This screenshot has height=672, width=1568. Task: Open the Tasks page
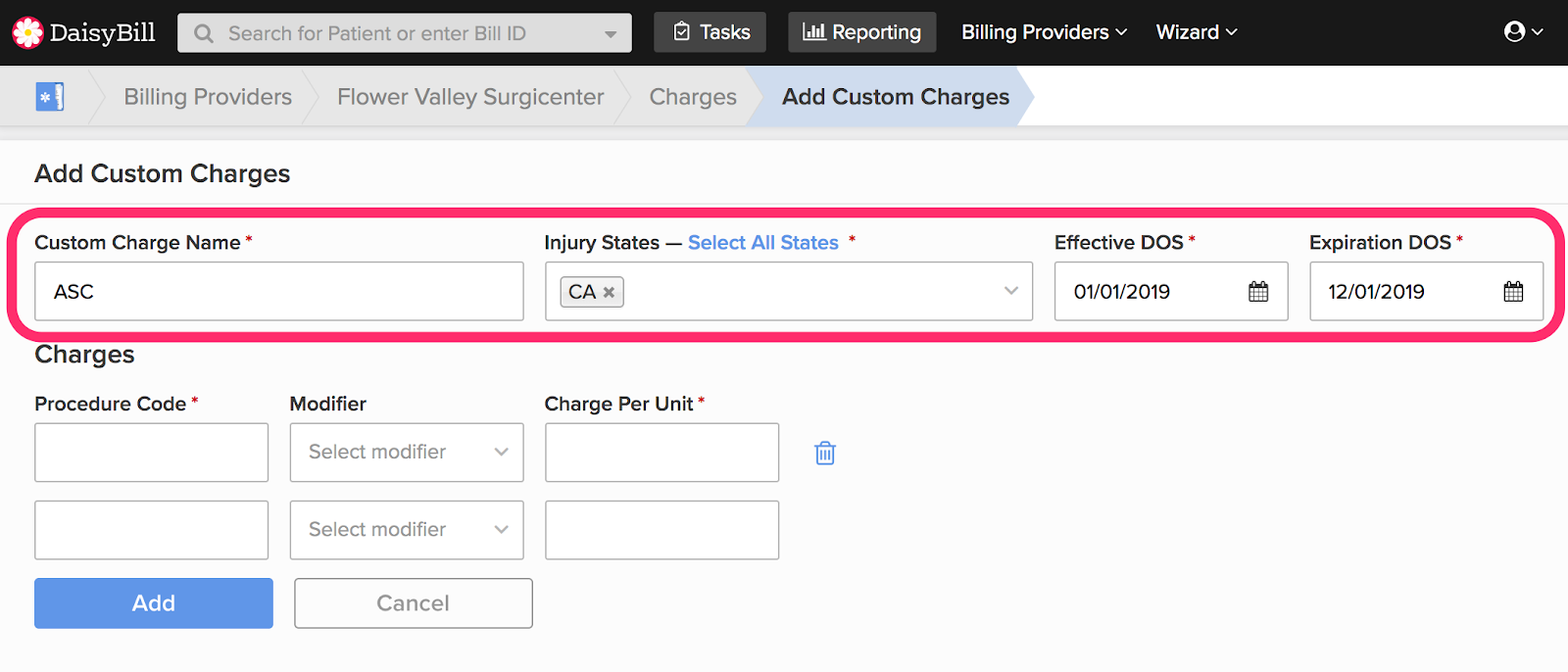click(710, 32)
